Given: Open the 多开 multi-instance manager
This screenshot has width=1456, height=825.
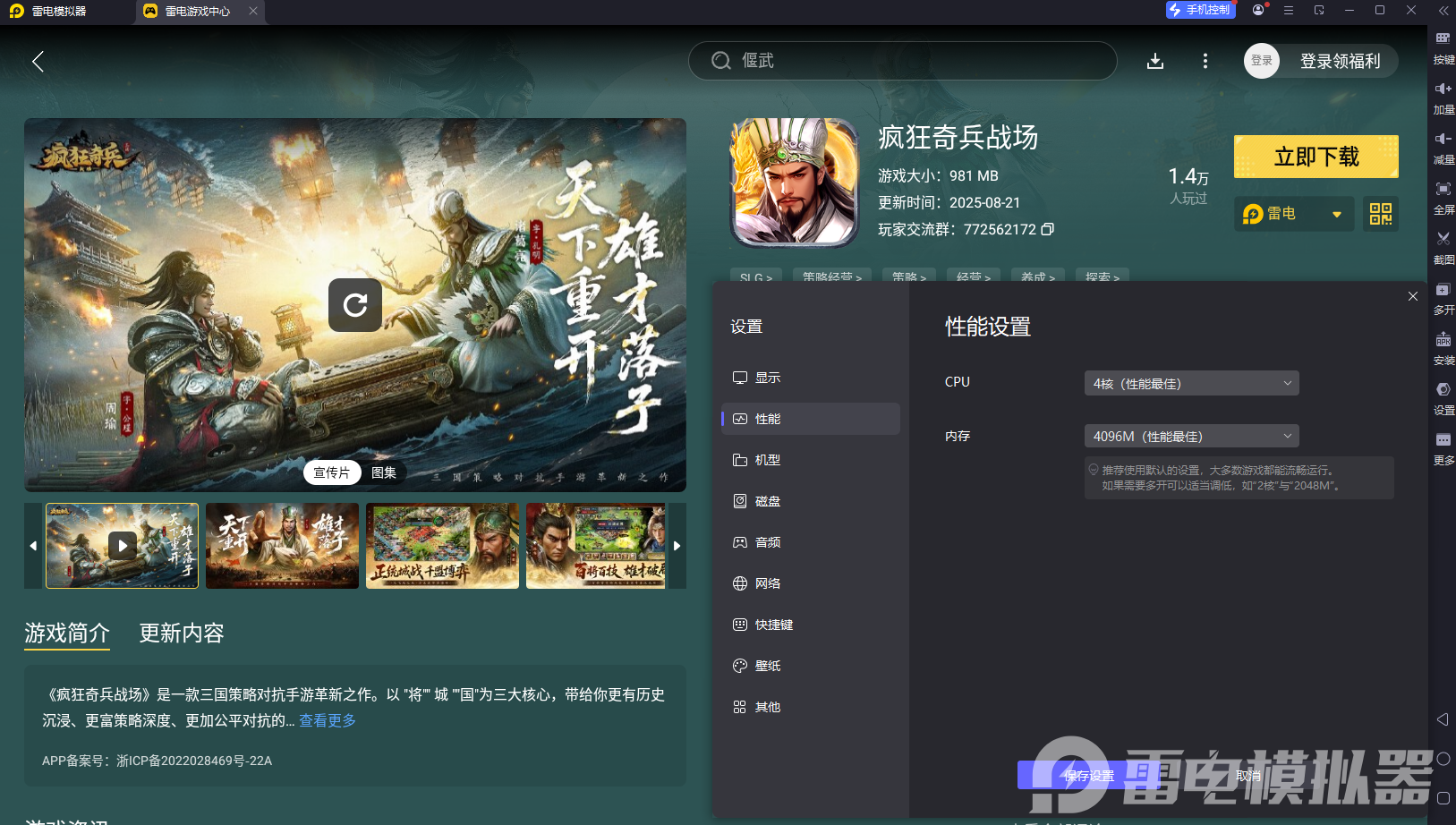Looking at the screenshot, I should coord(1443,299).
